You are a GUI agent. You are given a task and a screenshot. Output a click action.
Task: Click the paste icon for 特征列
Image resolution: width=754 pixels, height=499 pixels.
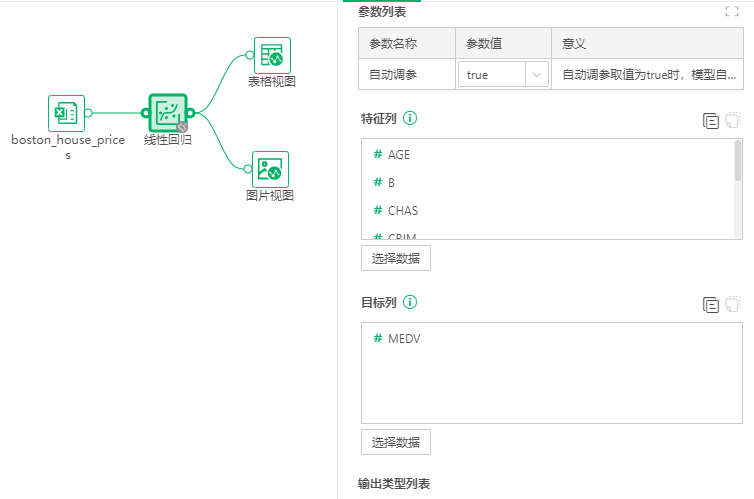coord(732,121)
